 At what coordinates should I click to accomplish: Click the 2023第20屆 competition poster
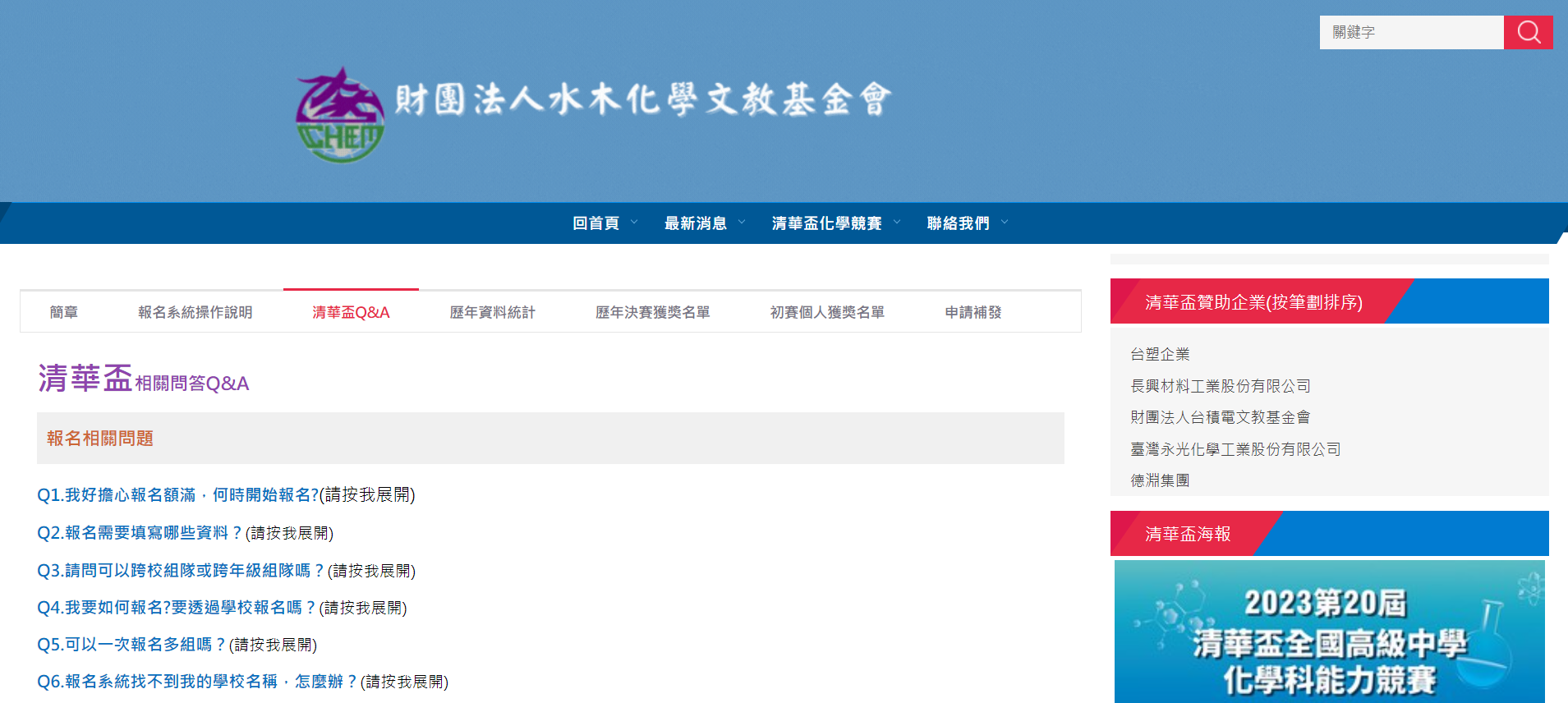click(x=1329, y=631)
